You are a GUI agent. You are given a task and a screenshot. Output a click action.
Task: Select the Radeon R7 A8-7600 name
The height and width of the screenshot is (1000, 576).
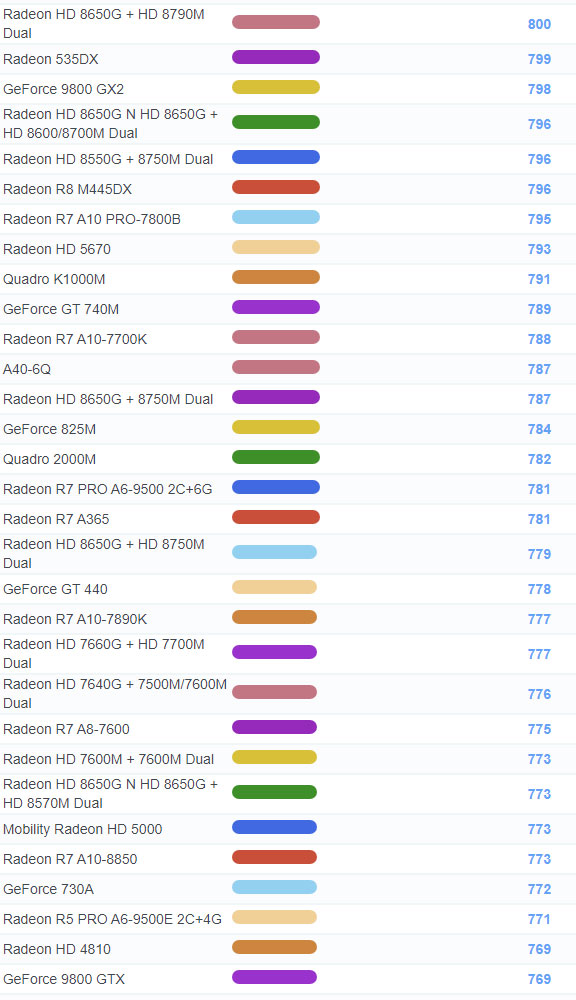pyautogui.click(x=66, y=729)
